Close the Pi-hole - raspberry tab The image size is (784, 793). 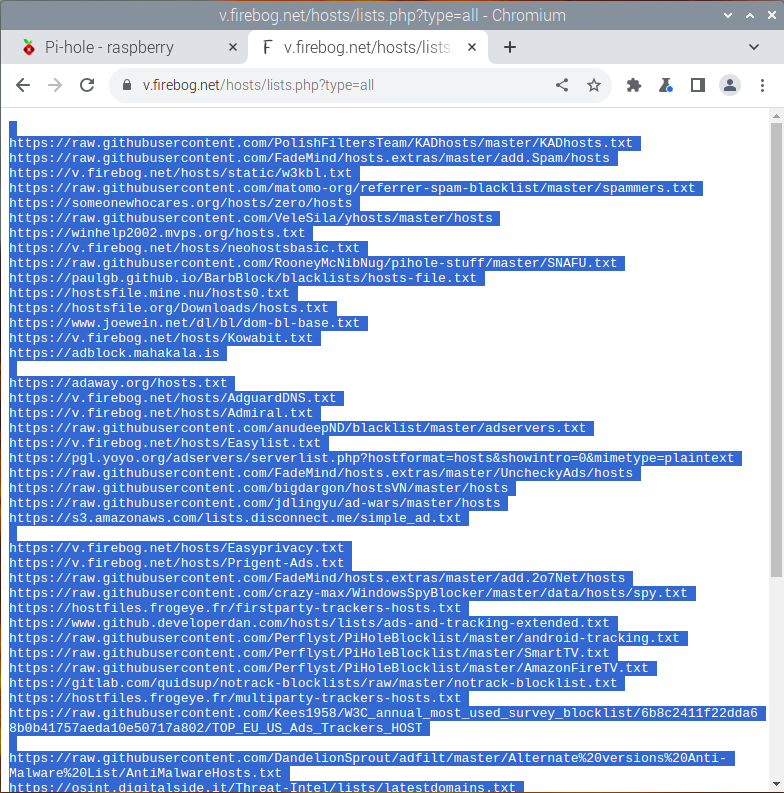233,47
